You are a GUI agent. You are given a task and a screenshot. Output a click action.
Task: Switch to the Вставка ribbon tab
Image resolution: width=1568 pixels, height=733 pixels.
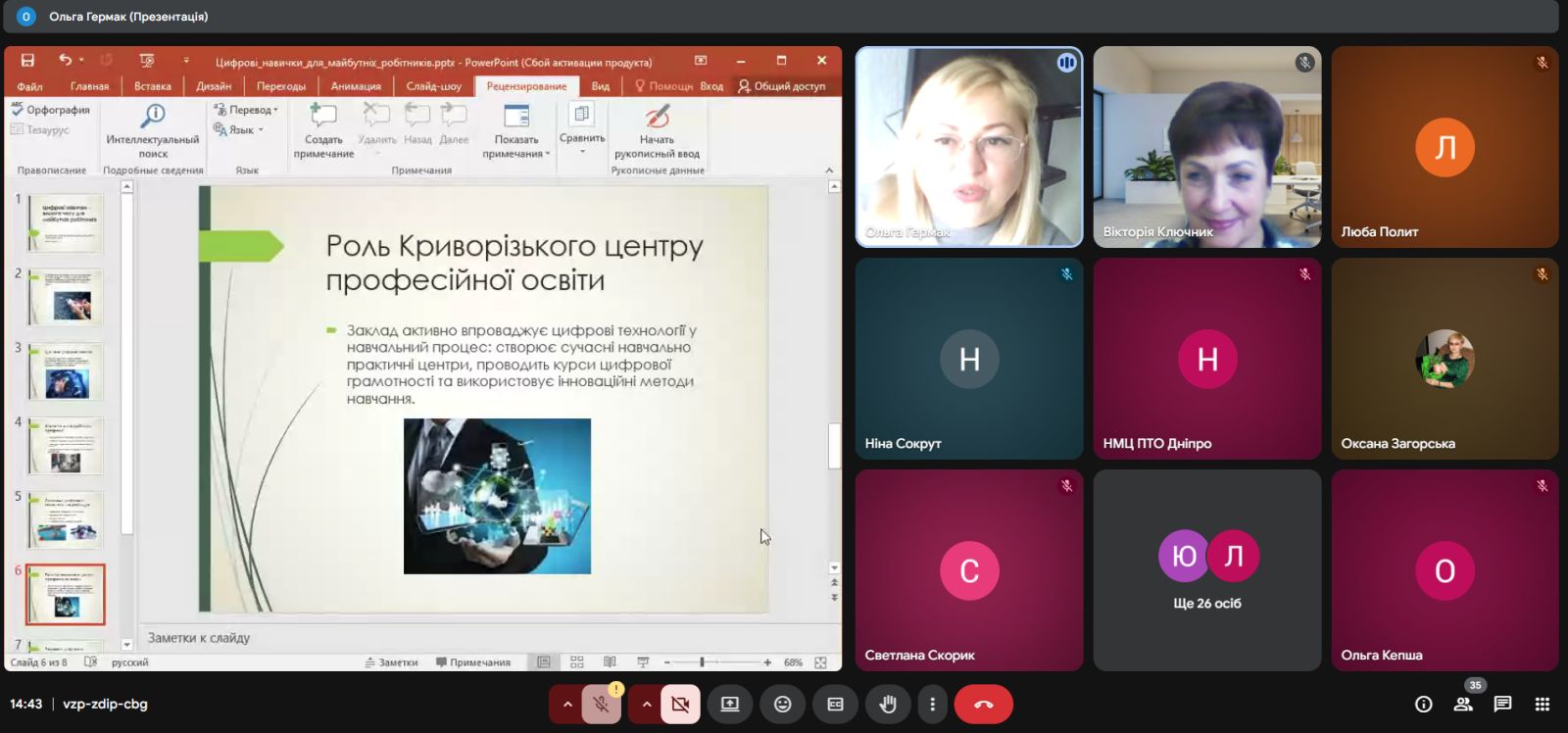[152, 86]
